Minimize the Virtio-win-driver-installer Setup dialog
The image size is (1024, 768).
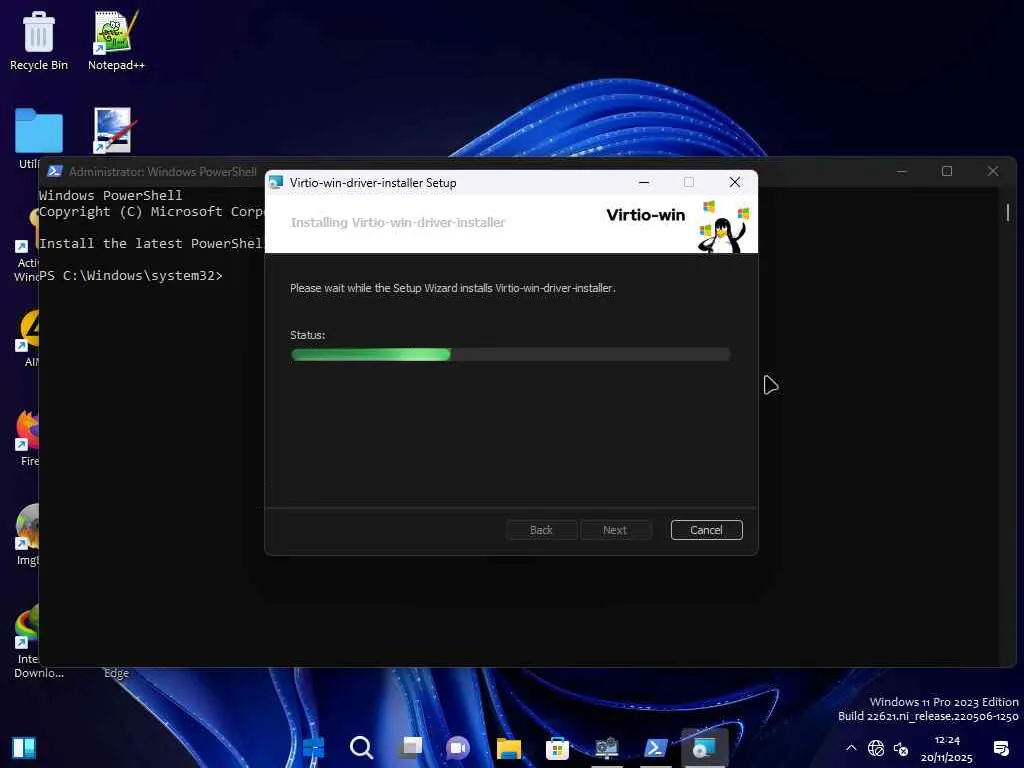644,182
